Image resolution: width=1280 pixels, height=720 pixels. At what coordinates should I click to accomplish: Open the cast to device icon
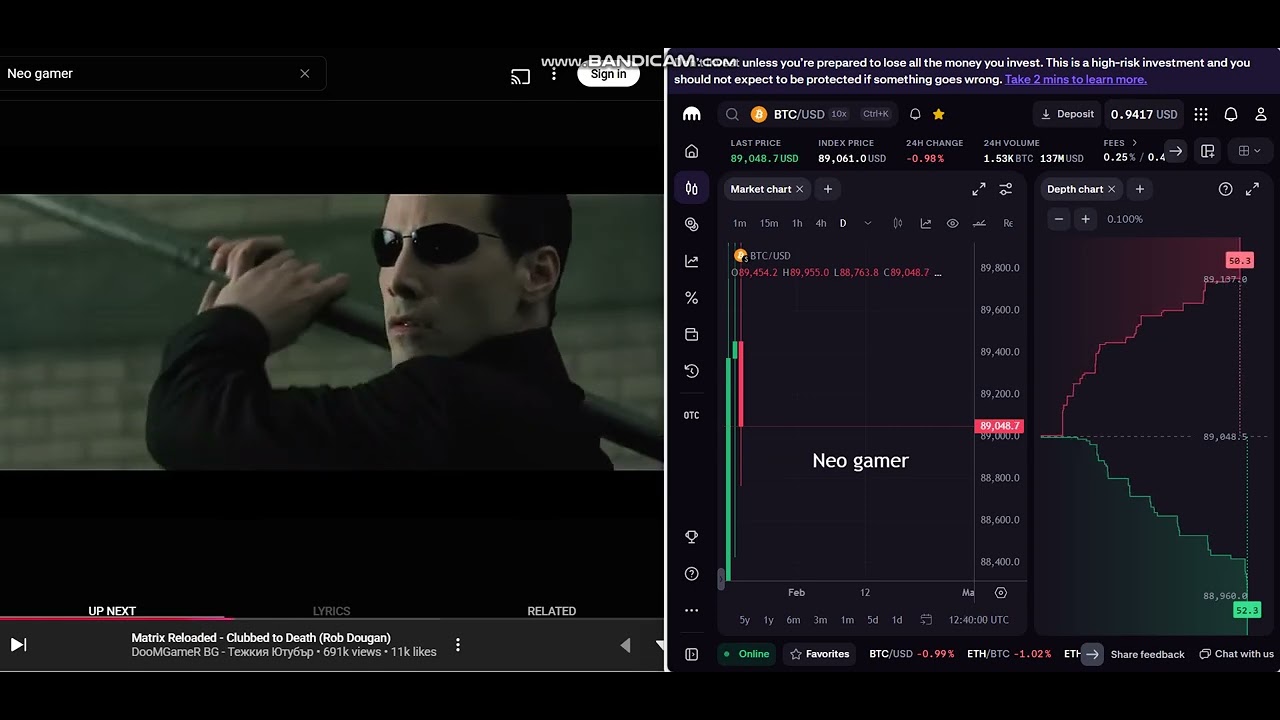pos(520,76)
